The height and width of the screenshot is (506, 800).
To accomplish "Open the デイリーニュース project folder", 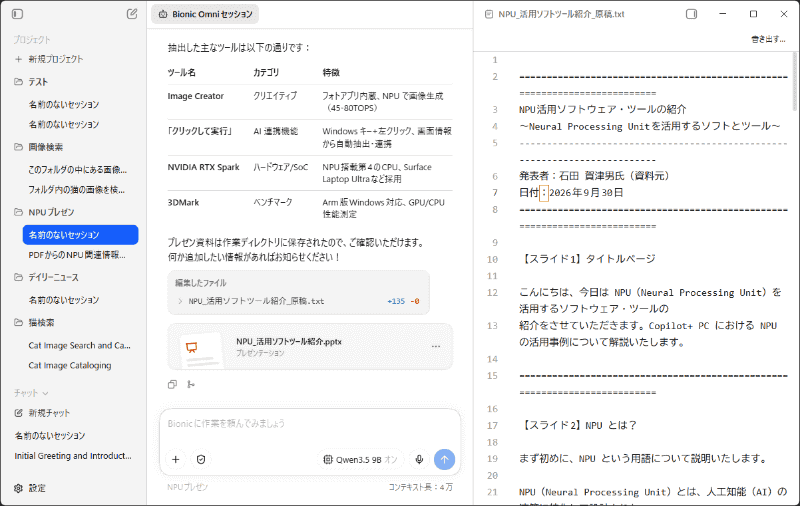I will [x=53, y=277].
